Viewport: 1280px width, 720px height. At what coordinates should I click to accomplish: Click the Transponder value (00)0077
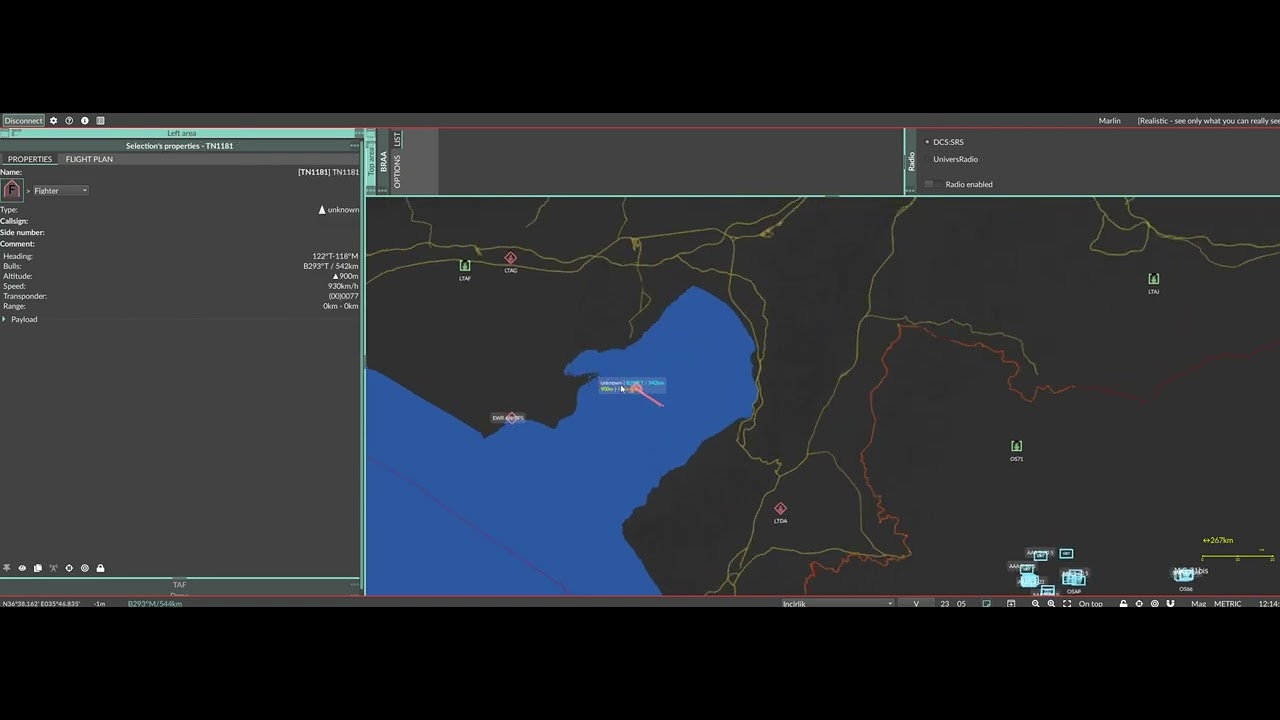[343, 296]
